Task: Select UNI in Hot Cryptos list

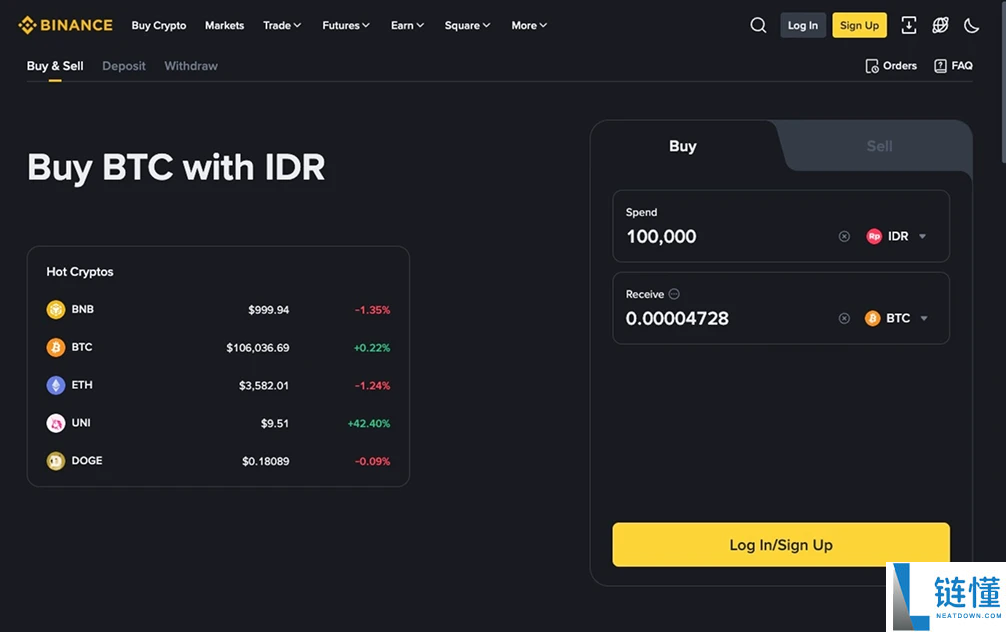Action: (81, 423)
